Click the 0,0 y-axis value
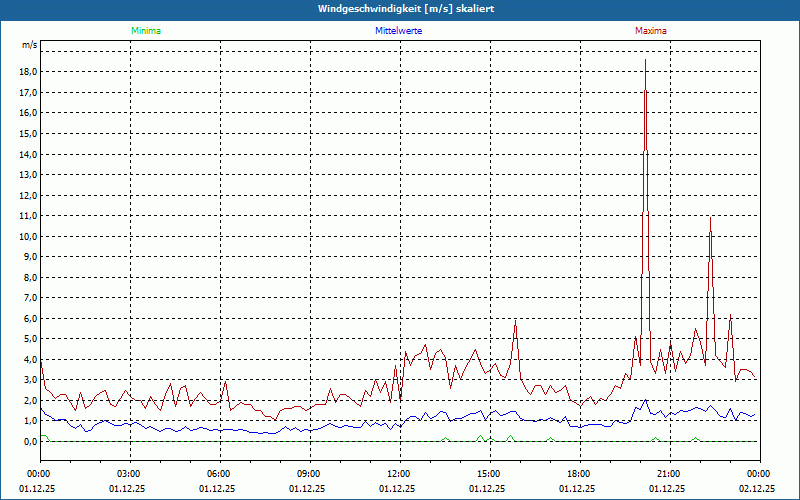Screen dimensions: 800x500 [30, 442]
